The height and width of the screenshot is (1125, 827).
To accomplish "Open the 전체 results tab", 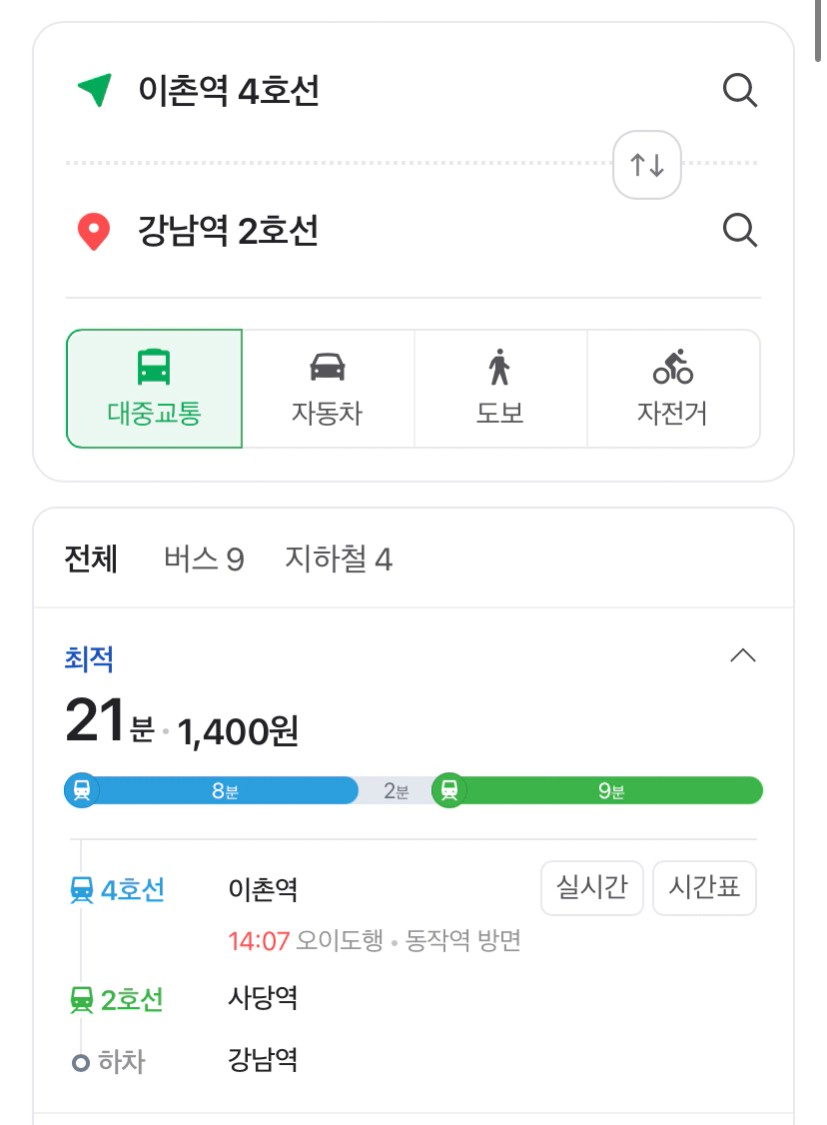I will point(91,559).
